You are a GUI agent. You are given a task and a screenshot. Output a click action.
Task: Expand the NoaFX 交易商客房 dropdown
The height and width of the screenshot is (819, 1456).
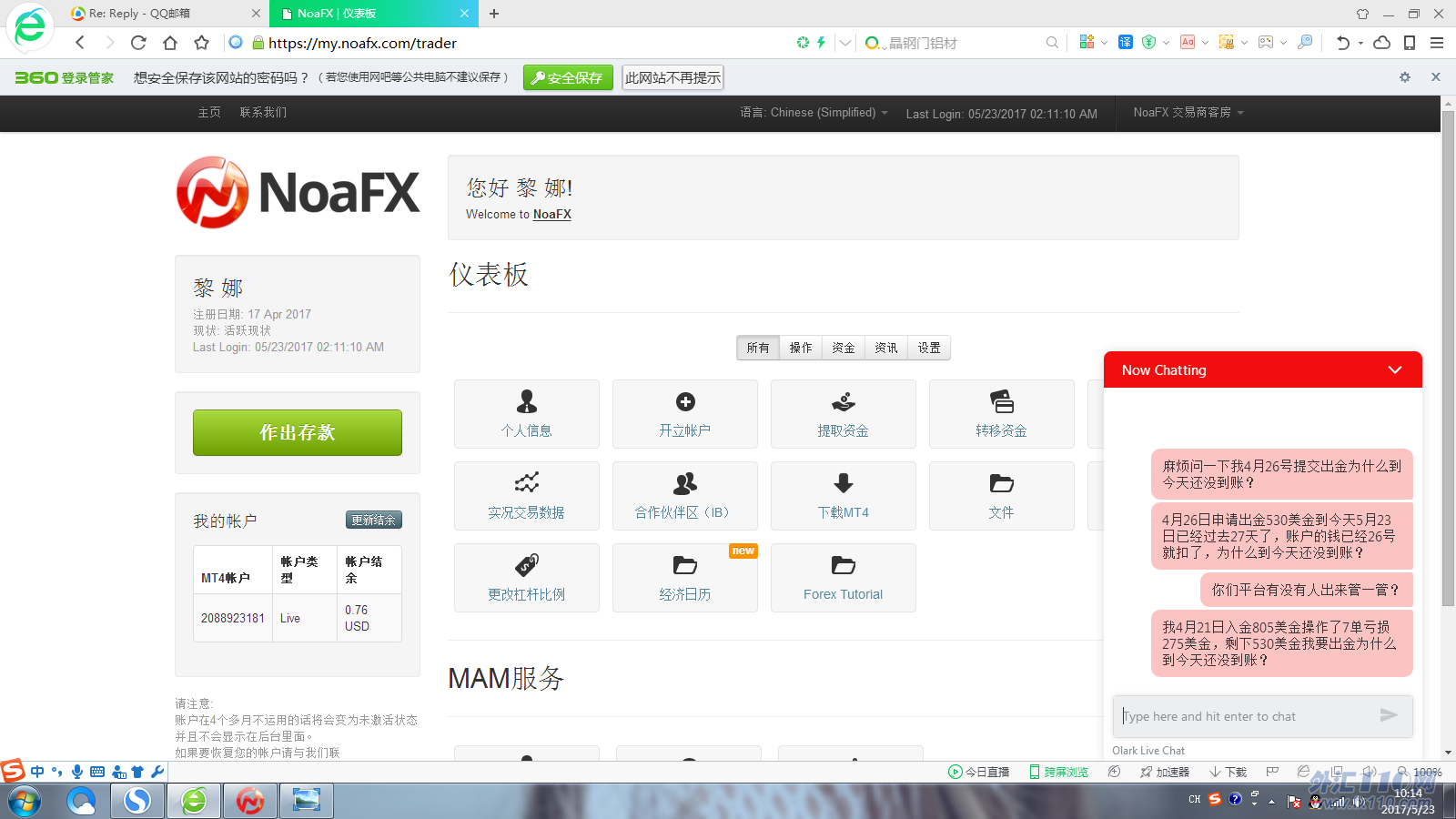1188,113
